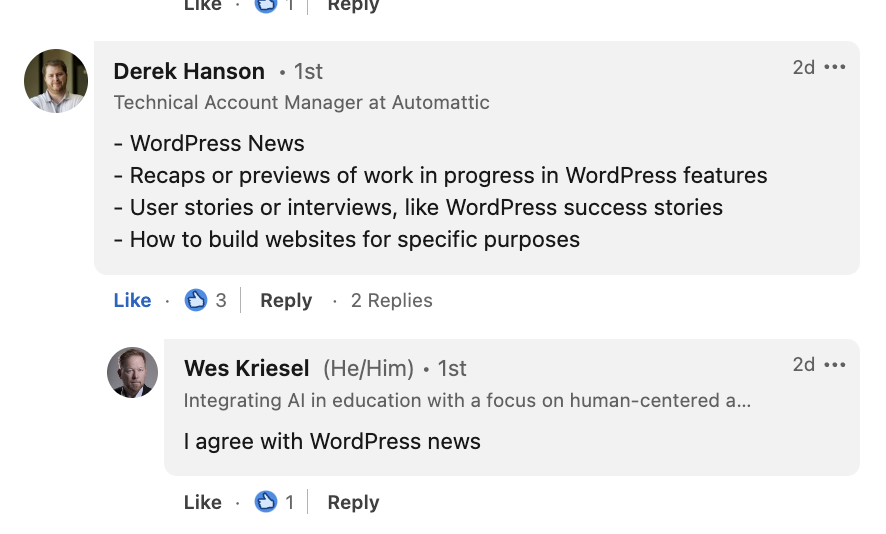886x534 pixels.
Task: Open options menu on Derek Hanson's comment
Action: [x=835, y=67]
